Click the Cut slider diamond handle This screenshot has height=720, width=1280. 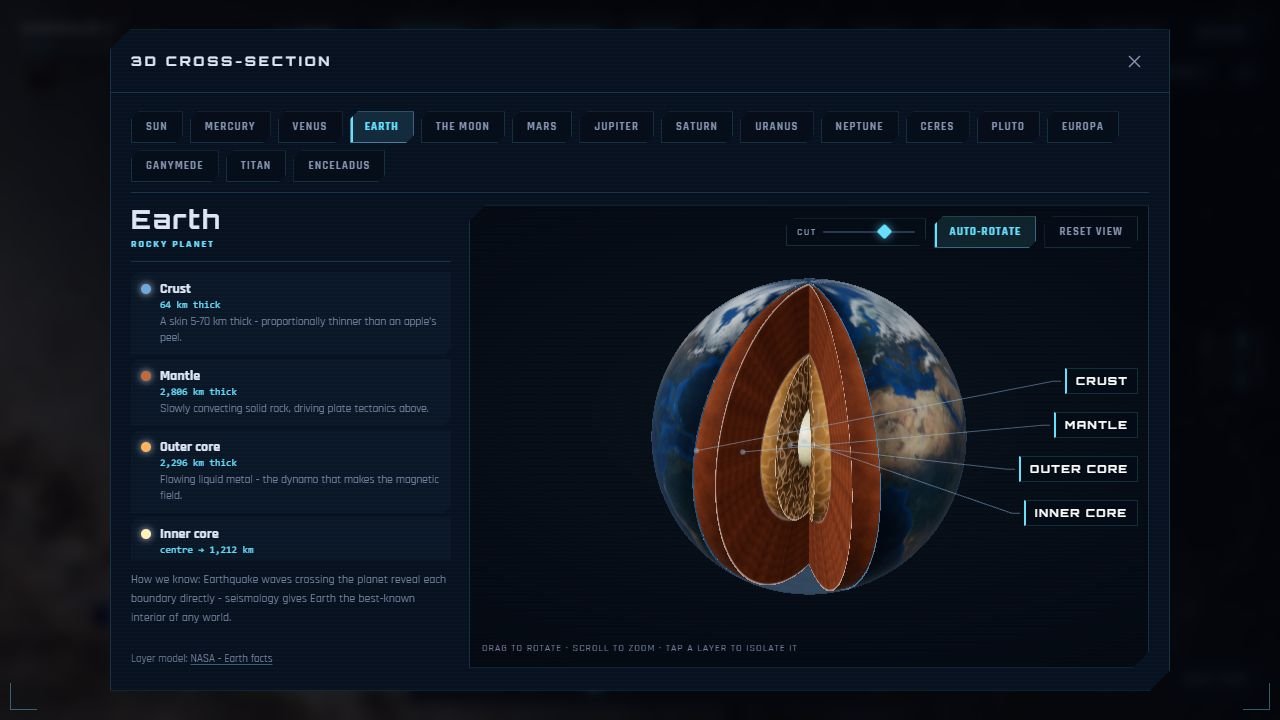(884, 232)
